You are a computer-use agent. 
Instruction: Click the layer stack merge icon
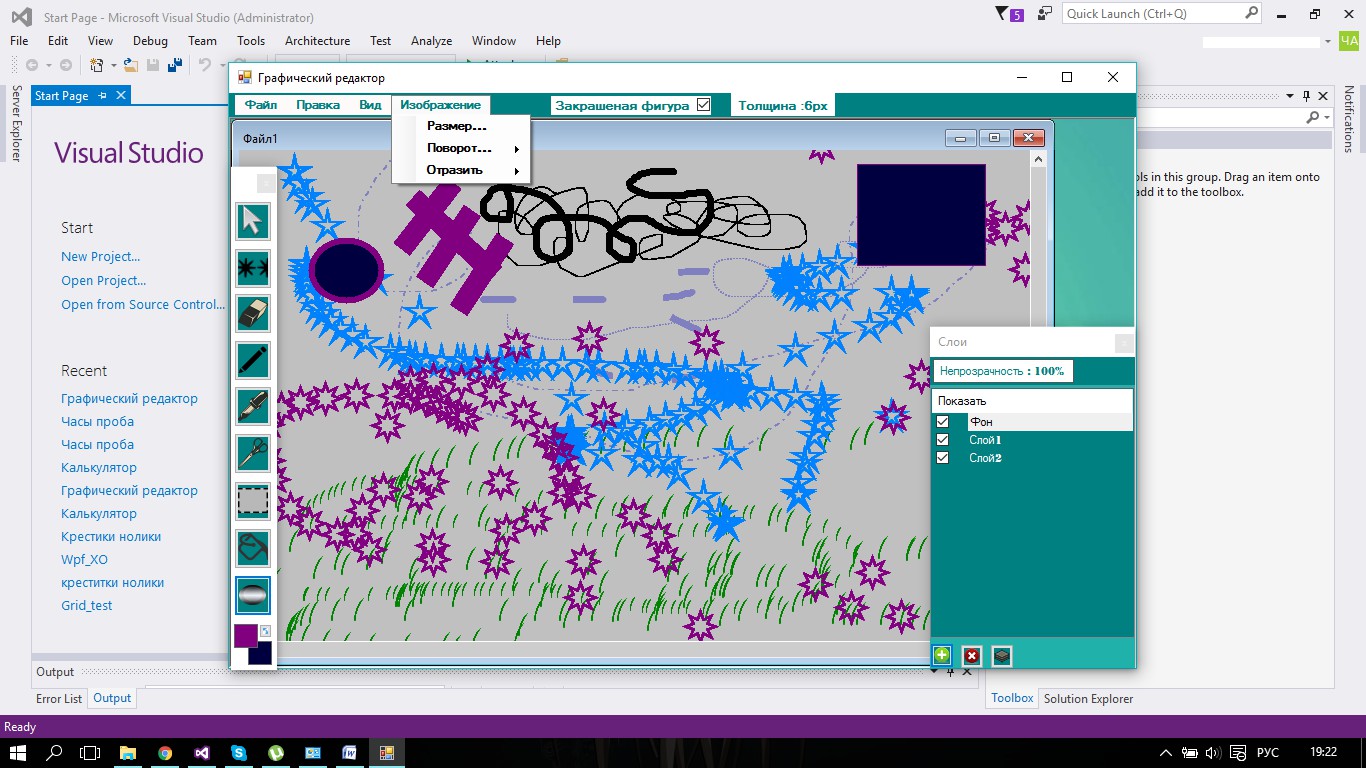[1002, 656]
